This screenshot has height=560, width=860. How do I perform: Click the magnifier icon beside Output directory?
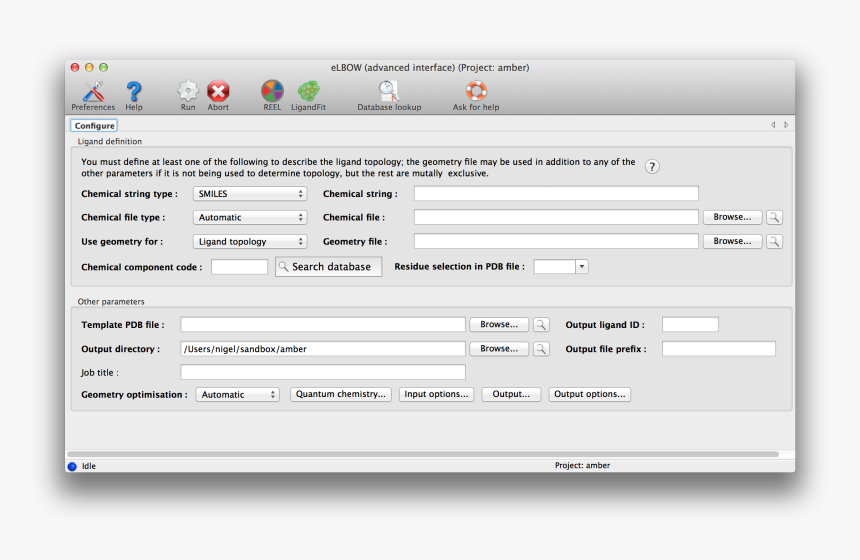541,349
